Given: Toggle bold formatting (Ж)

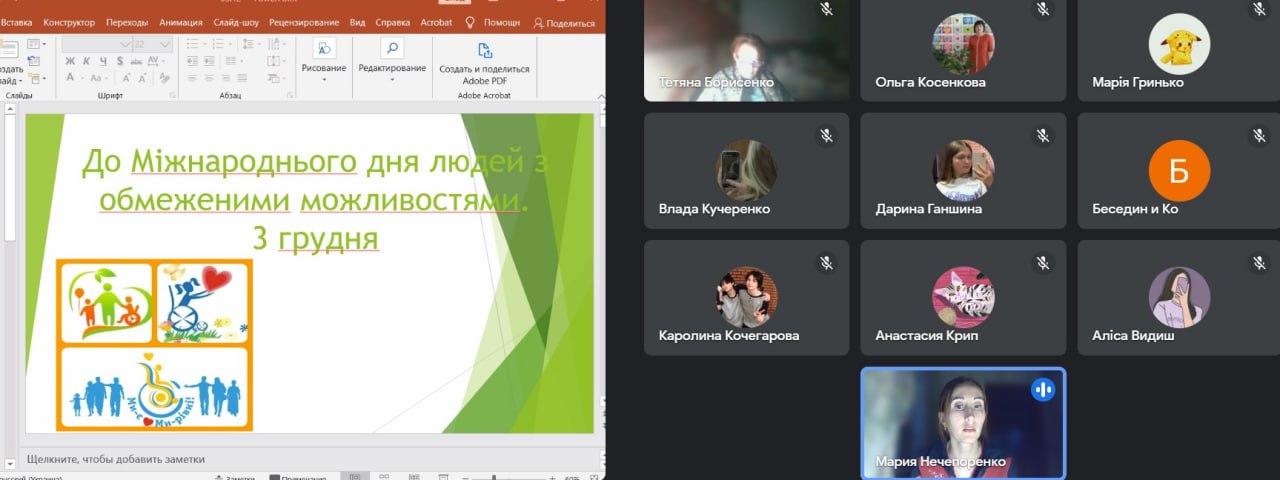Looking at the screenshot, I should tap(70, 61).
